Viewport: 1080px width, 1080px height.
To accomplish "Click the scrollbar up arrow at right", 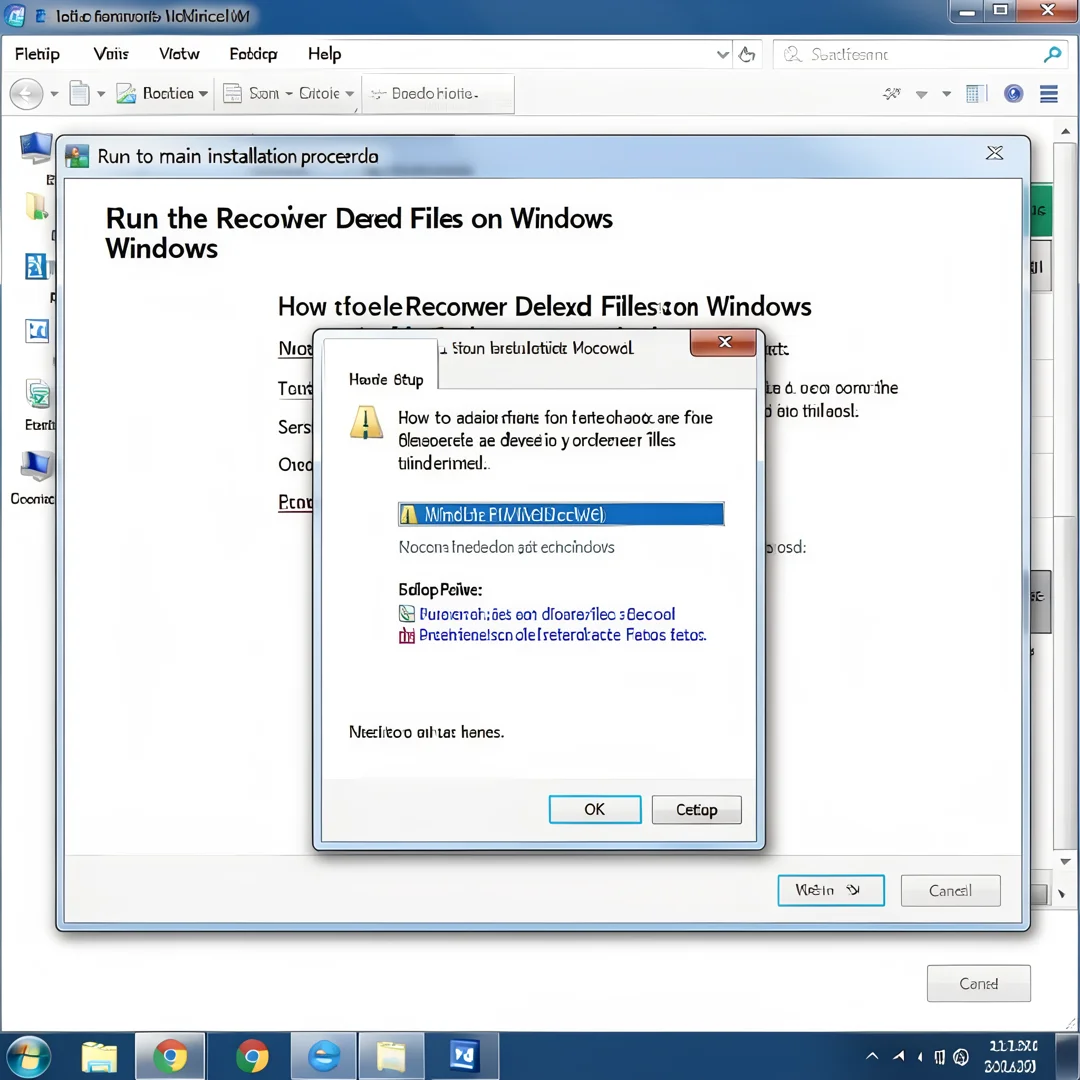I will 1066,131.
